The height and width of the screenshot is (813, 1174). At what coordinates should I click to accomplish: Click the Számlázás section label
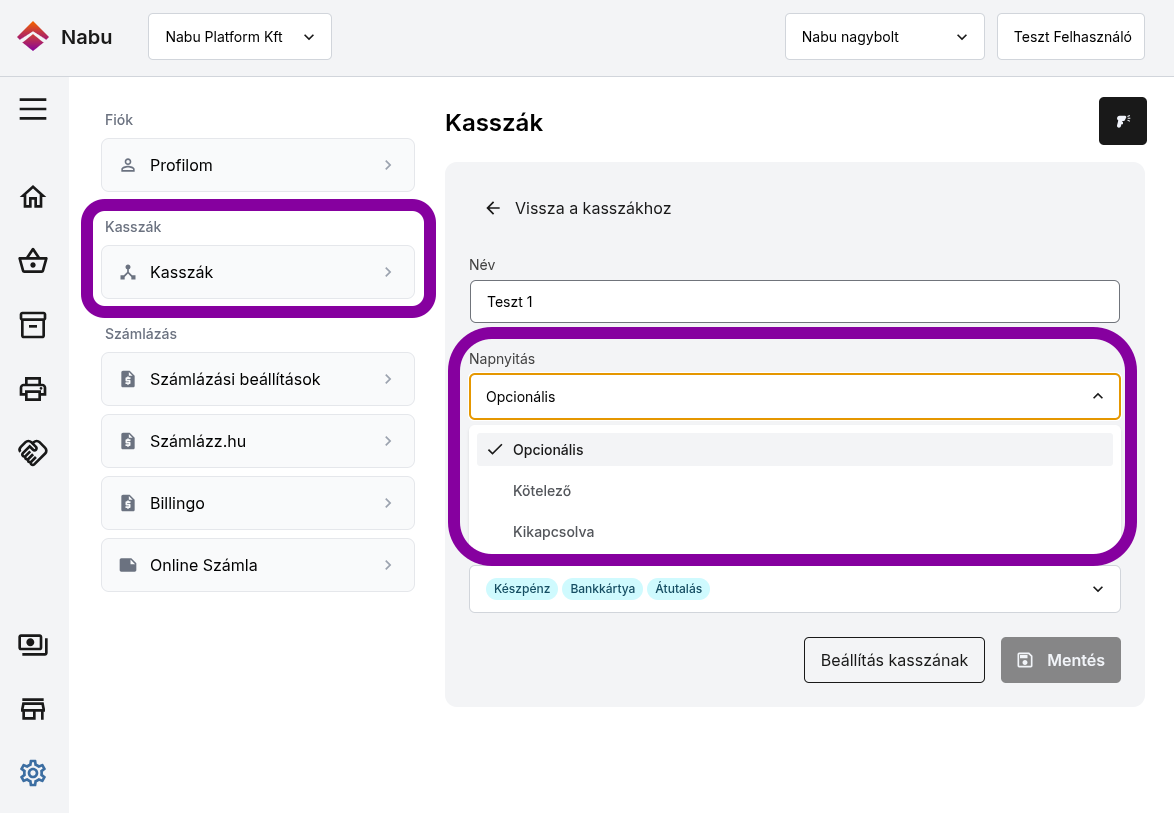pyautogui.click(x=141, y=334)
